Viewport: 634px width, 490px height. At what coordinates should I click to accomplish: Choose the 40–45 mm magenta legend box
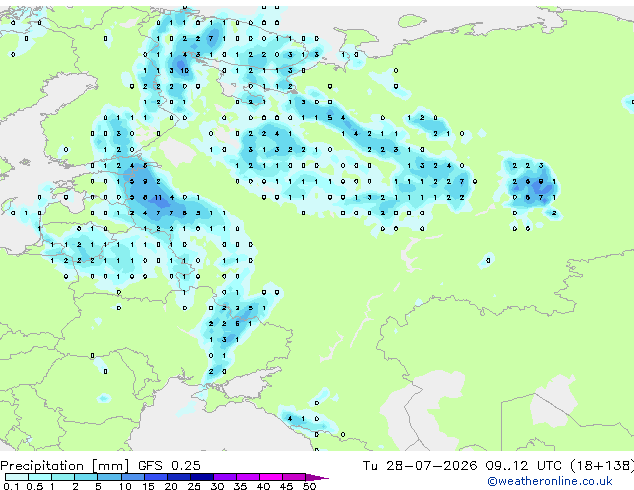point(271,477)
